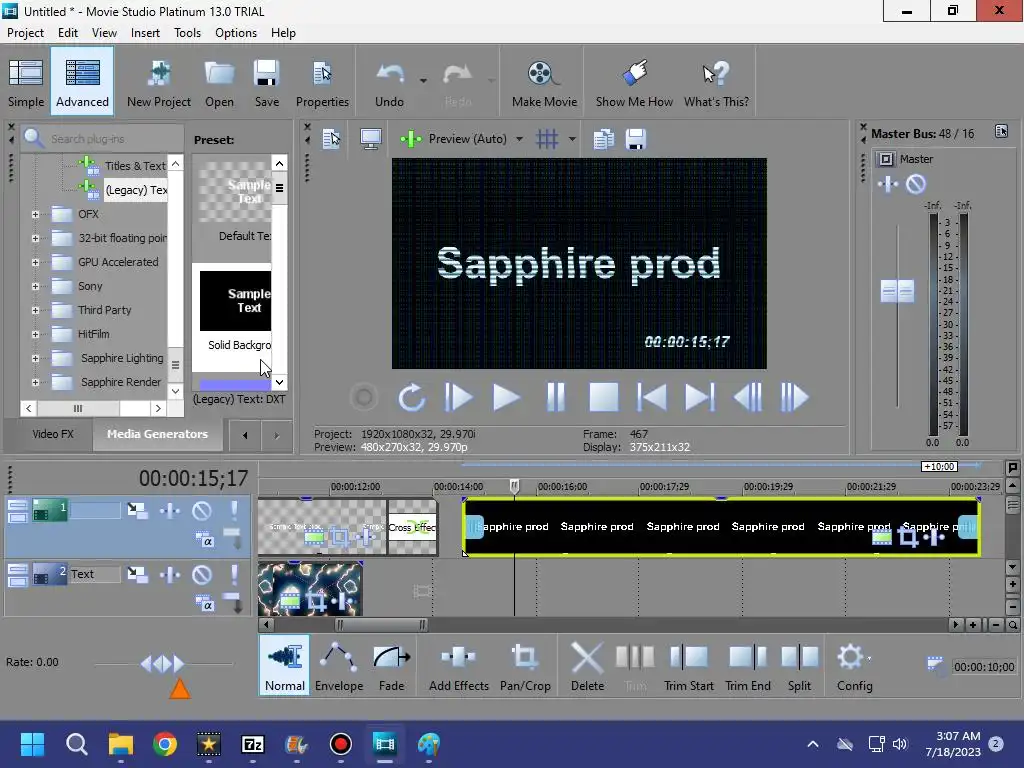
Task: Click the Make Movie icon
Action: point(544,82)
